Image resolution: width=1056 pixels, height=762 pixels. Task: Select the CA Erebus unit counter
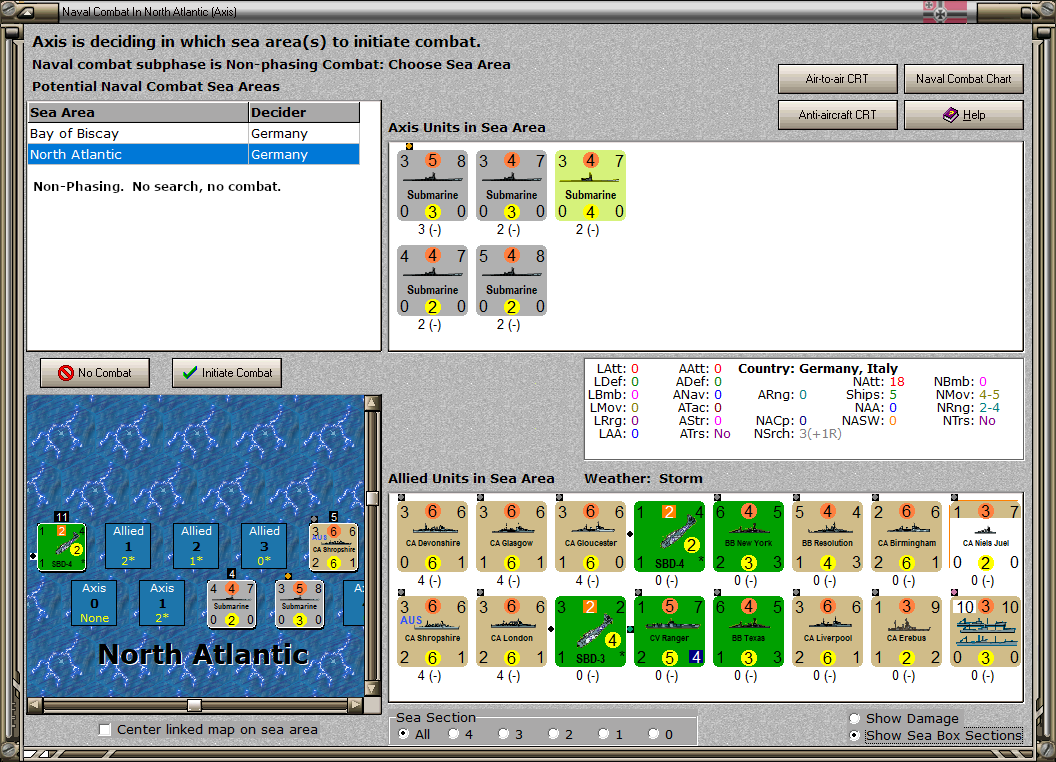click(906, 631)
